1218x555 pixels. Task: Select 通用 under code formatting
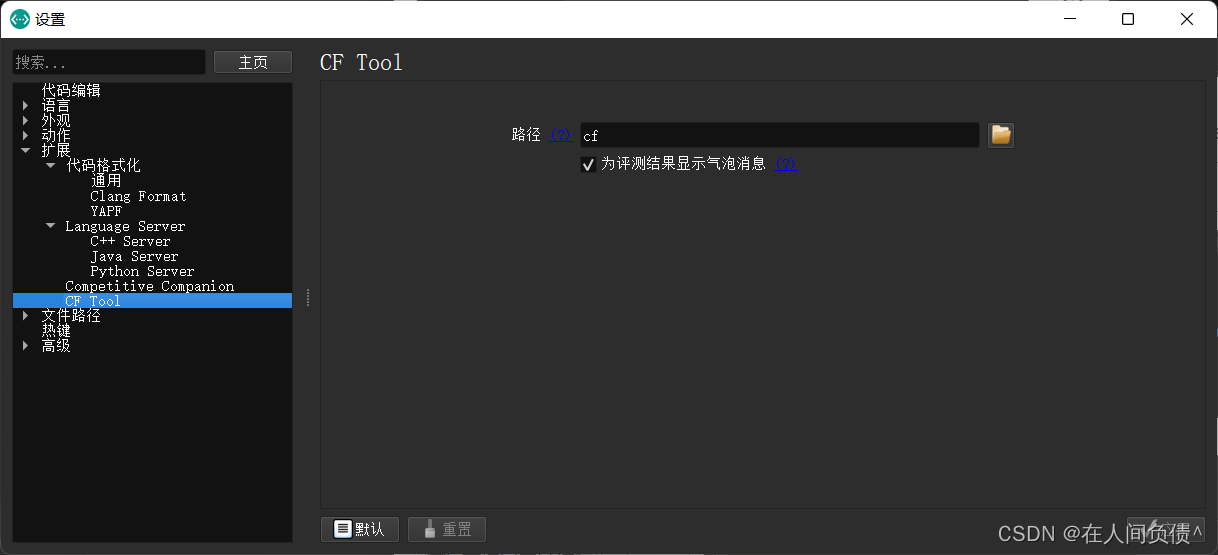(x=106, y=181)
